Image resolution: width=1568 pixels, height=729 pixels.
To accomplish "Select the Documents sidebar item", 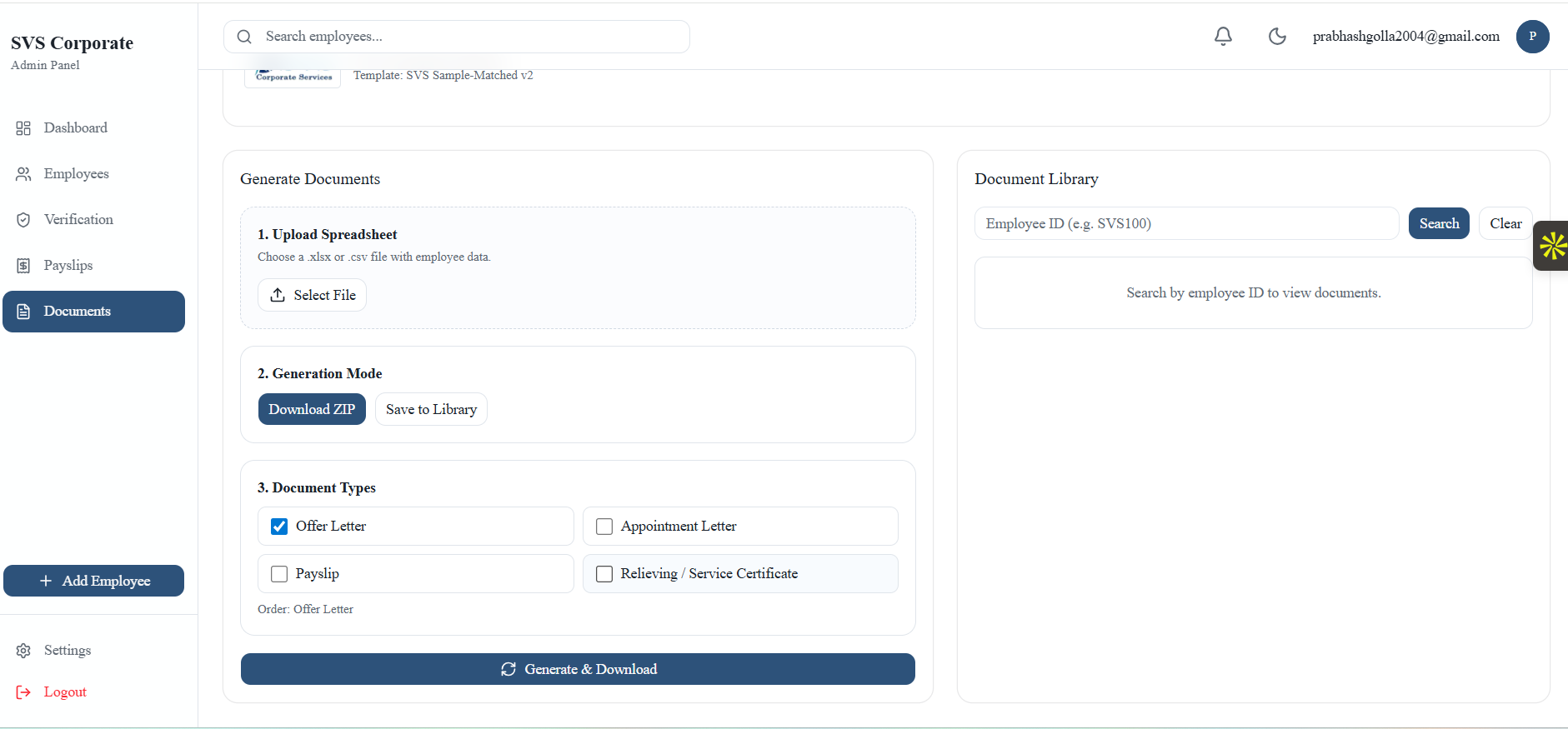I will (93, 312).
